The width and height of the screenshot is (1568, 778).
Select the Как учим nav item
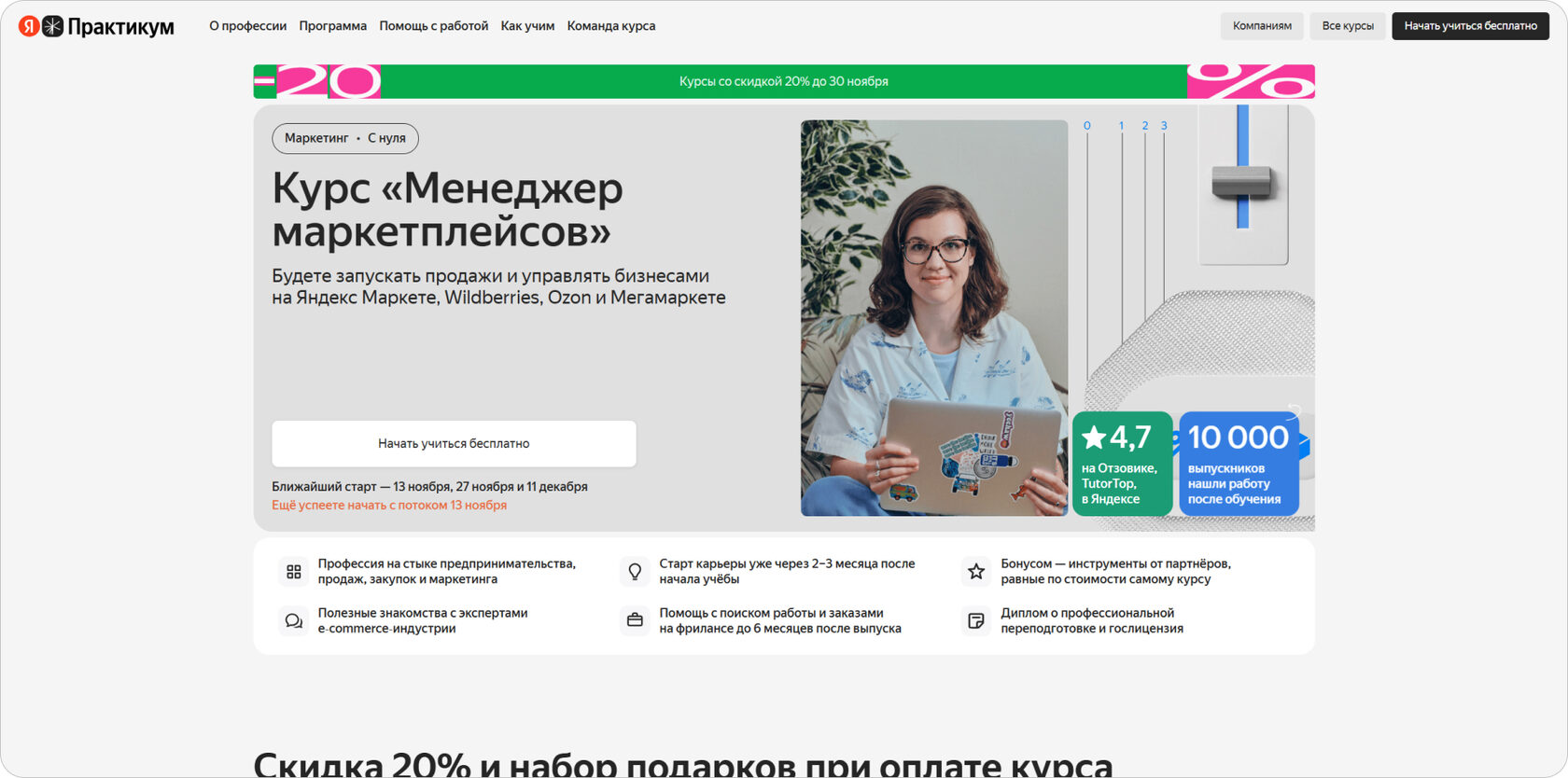[x=527, y=26]
